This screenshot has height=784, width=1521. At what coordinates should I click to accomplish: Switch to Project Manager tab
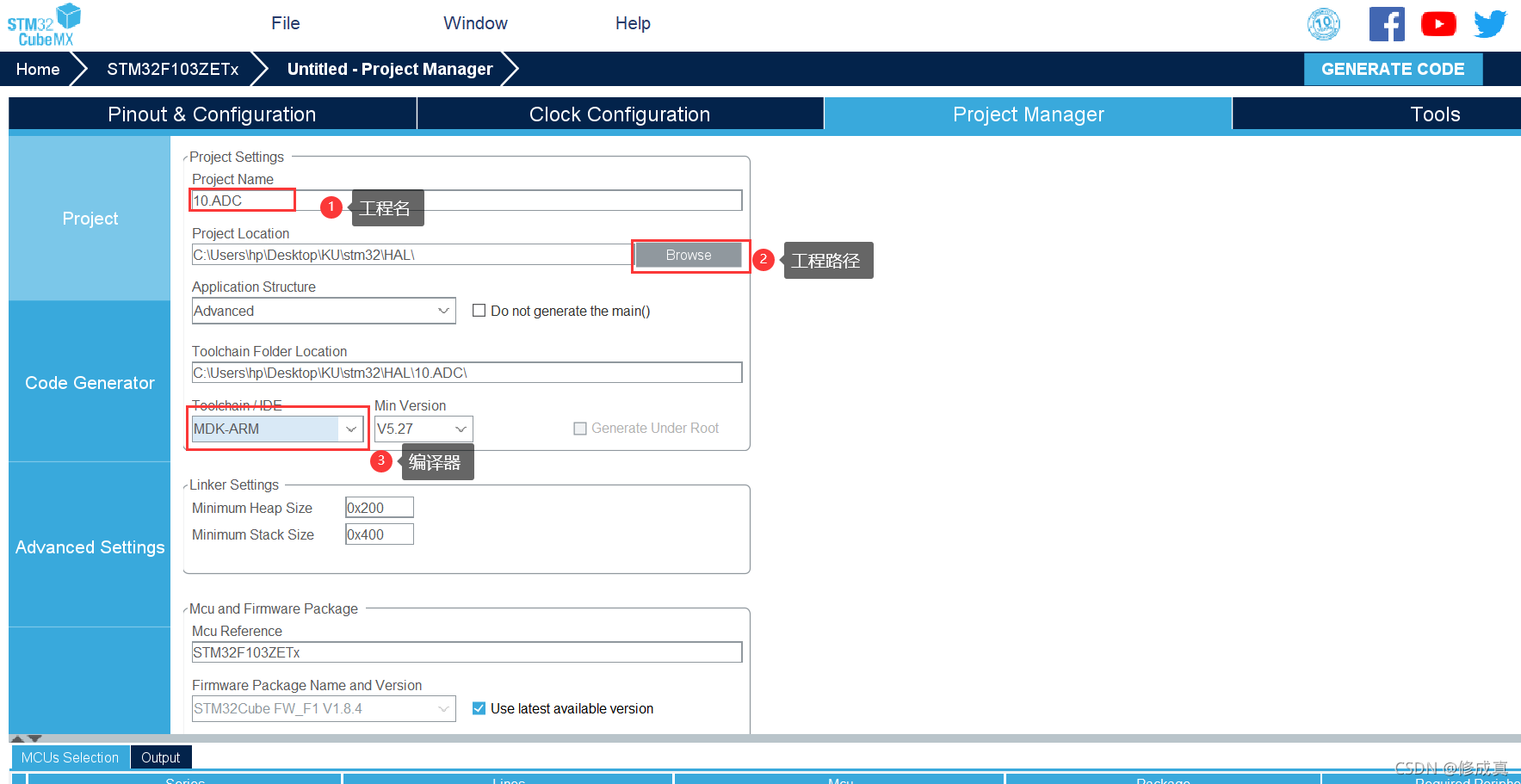point(1028,114)
